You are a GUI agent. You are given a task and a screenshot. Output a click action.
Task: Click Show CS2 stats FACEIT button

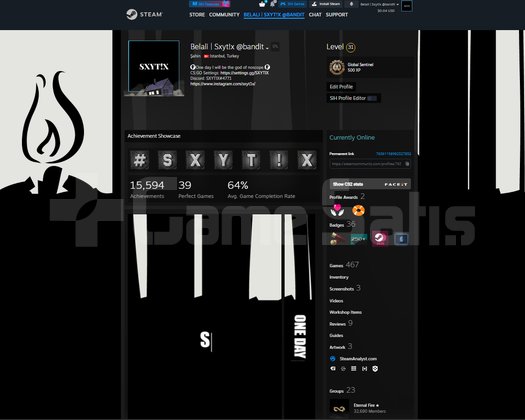pos(370,184)
